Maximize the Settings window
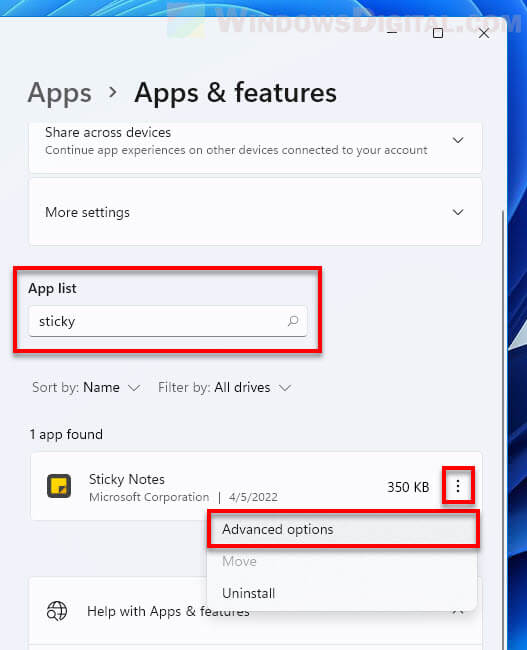This screenshot has height=650, width=527. [438, 33]
